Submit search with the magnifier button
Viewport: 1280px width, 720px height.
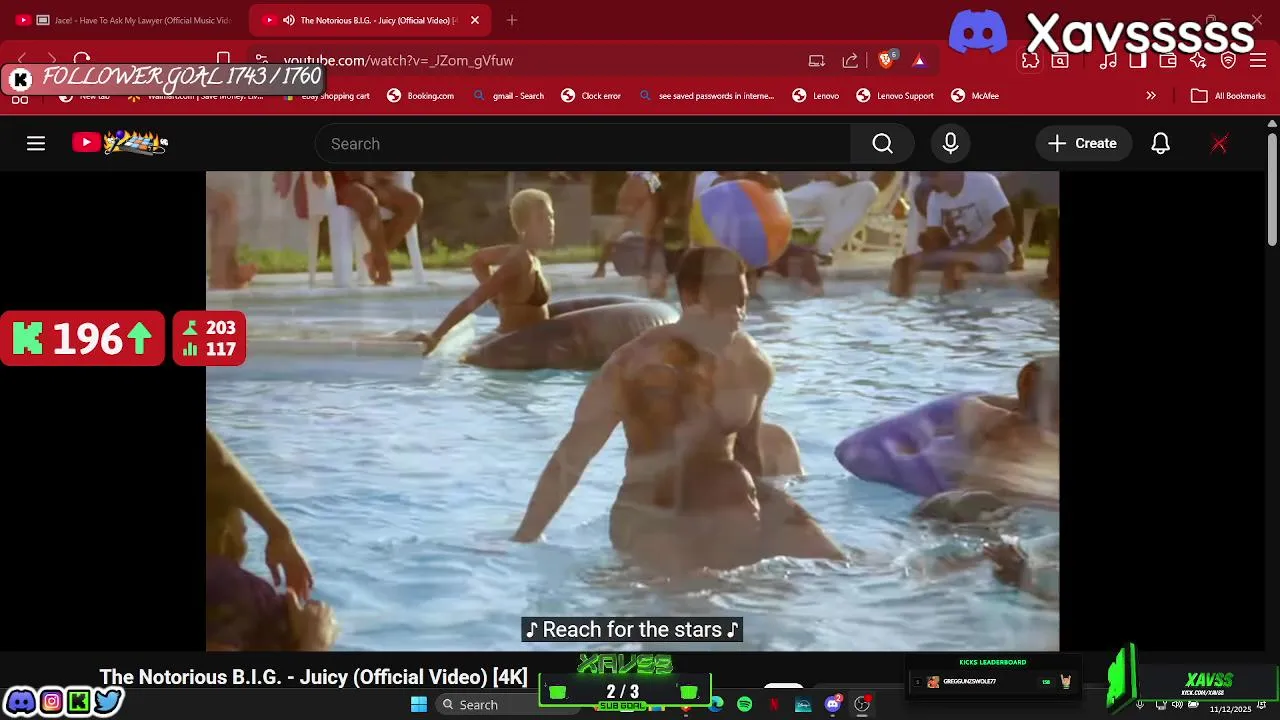(x=882, y=143)
